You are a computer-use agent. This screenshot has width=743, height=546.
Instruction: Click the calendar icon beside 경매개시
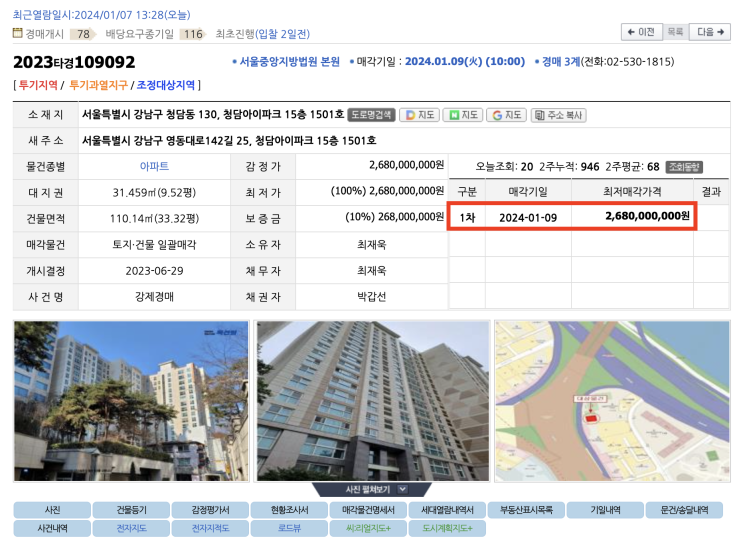click(18, 33)
